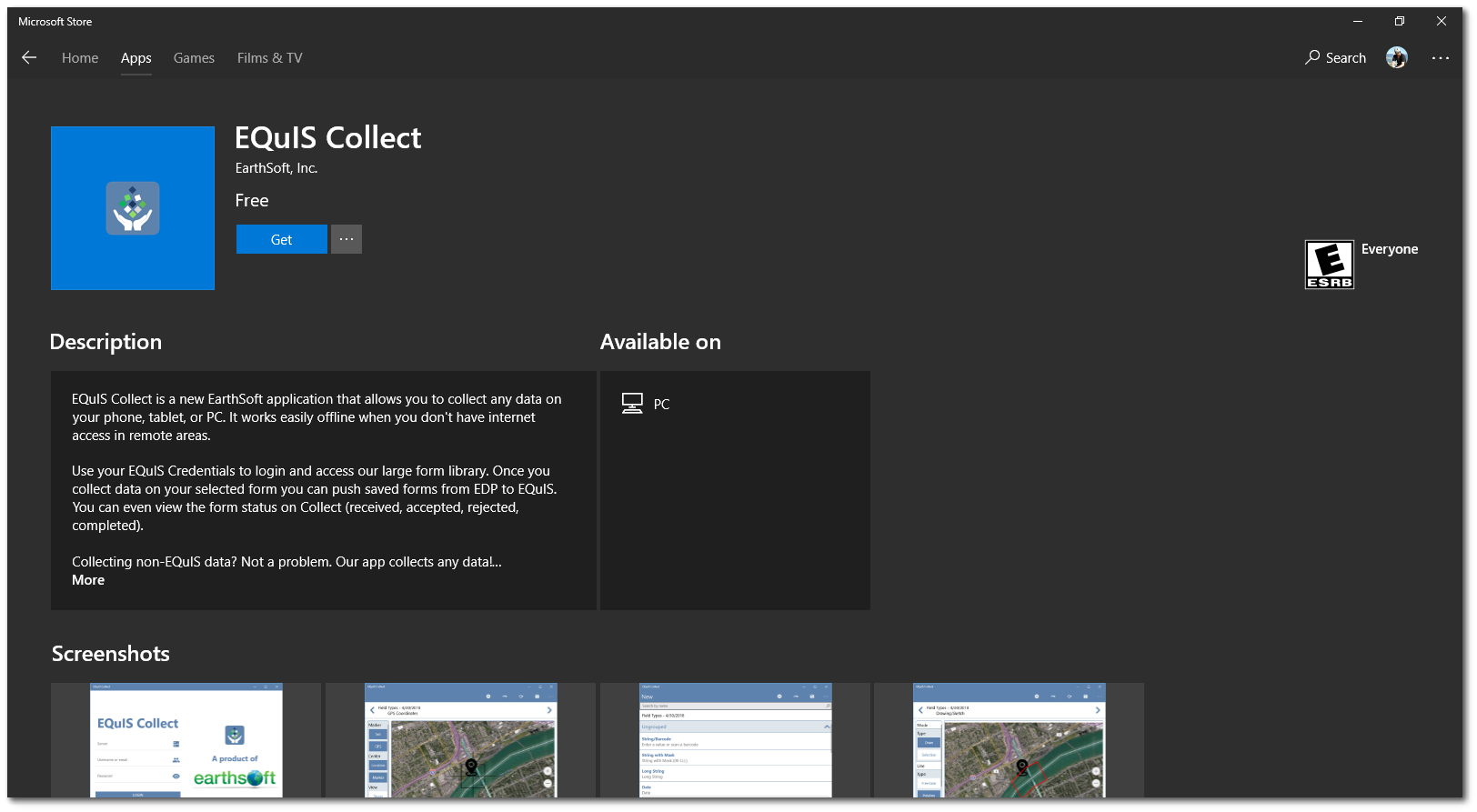Open the GPS coordinates map screenshot

coord(460,740)
